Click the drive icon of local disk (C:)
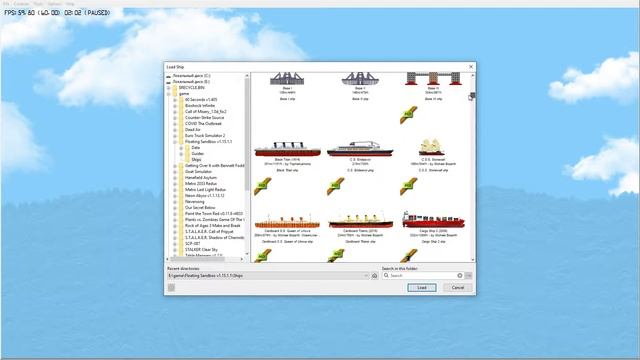The image size is (640, 360). (x=169, y=76)
